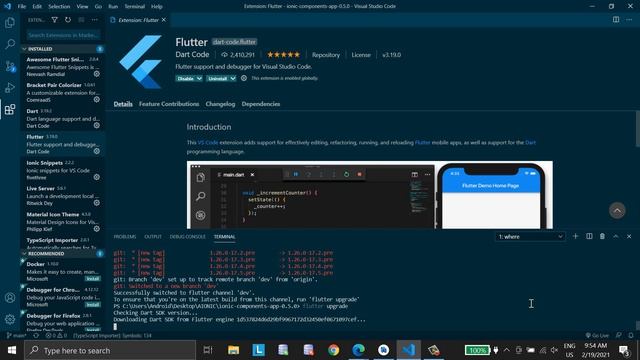Open the Selection menu

[x=59, y=7]
